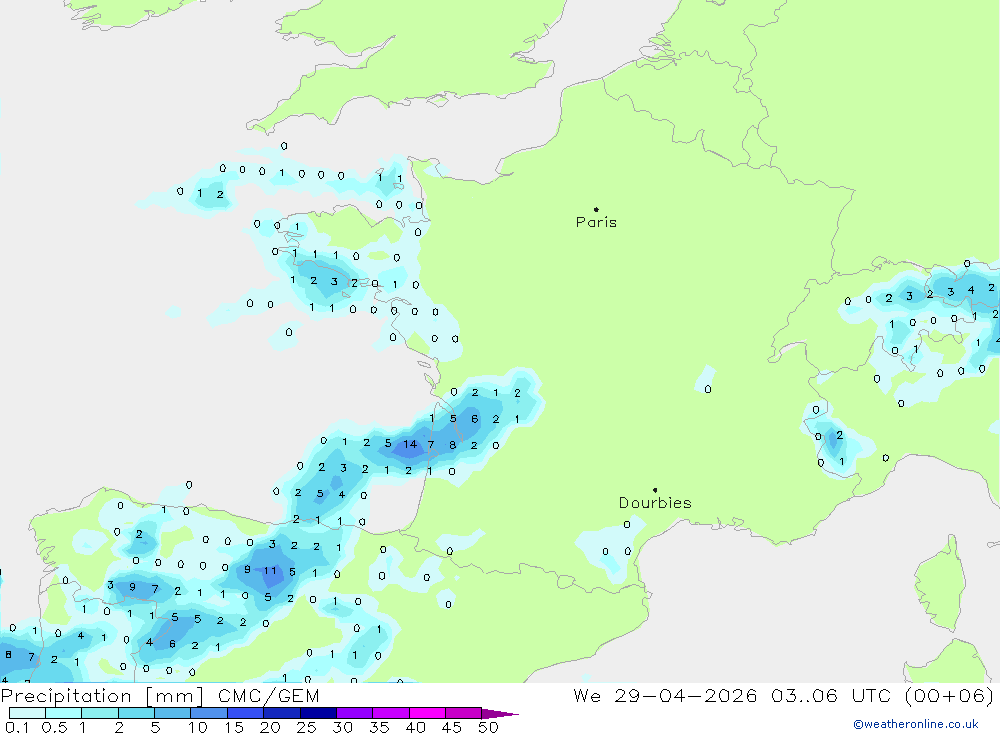This screenshot has width=1000, height=733.
Task: Click the Paris city label
Action: 596,222
